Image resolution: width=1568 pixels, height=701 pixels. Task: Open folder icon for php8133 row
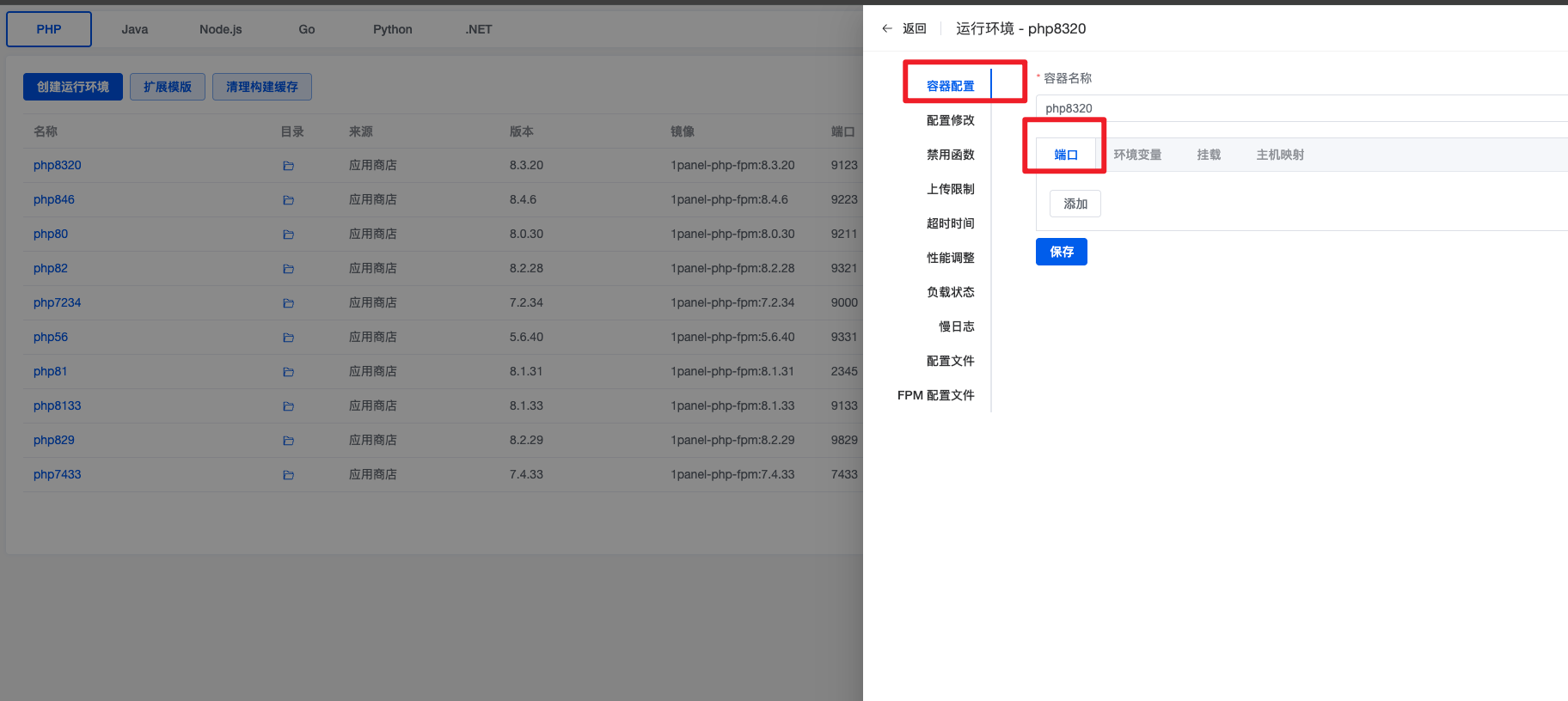288,406
